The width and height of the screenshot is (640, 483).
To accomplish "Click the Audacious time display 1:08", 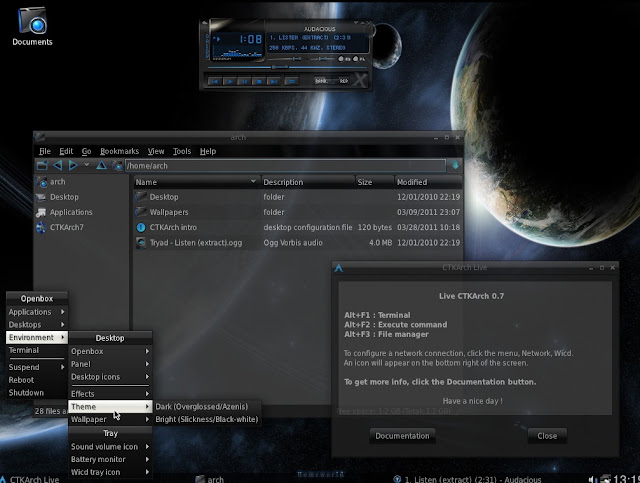I will [251, 39].
